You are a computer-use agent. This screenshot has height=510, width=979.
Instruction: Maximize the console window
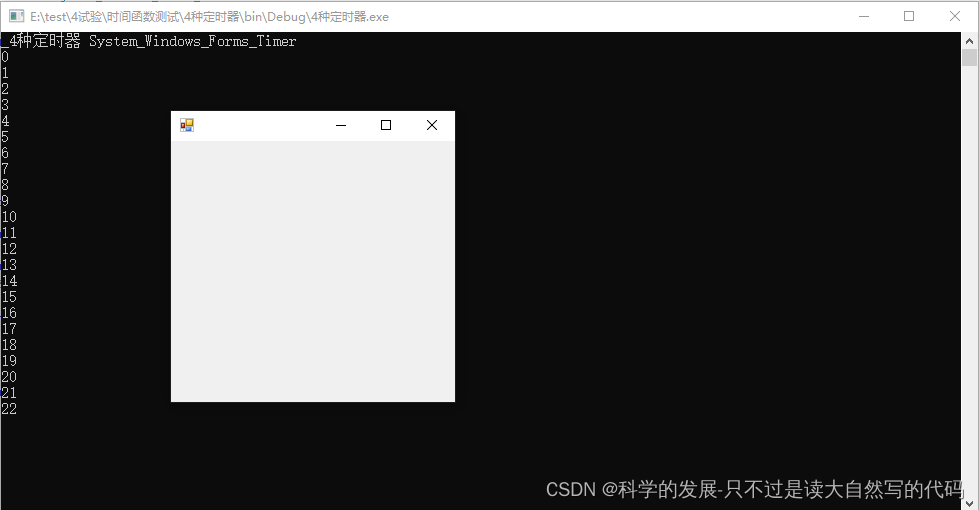tap(909, 16)
